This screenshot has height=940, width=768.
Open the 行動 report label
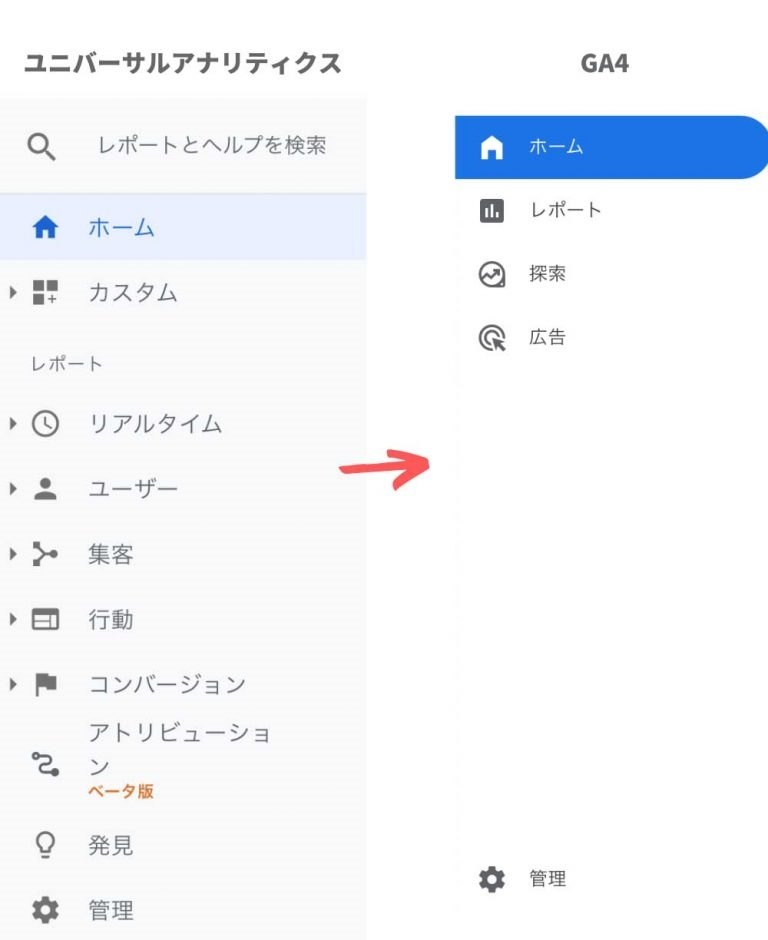coord(111,619)
